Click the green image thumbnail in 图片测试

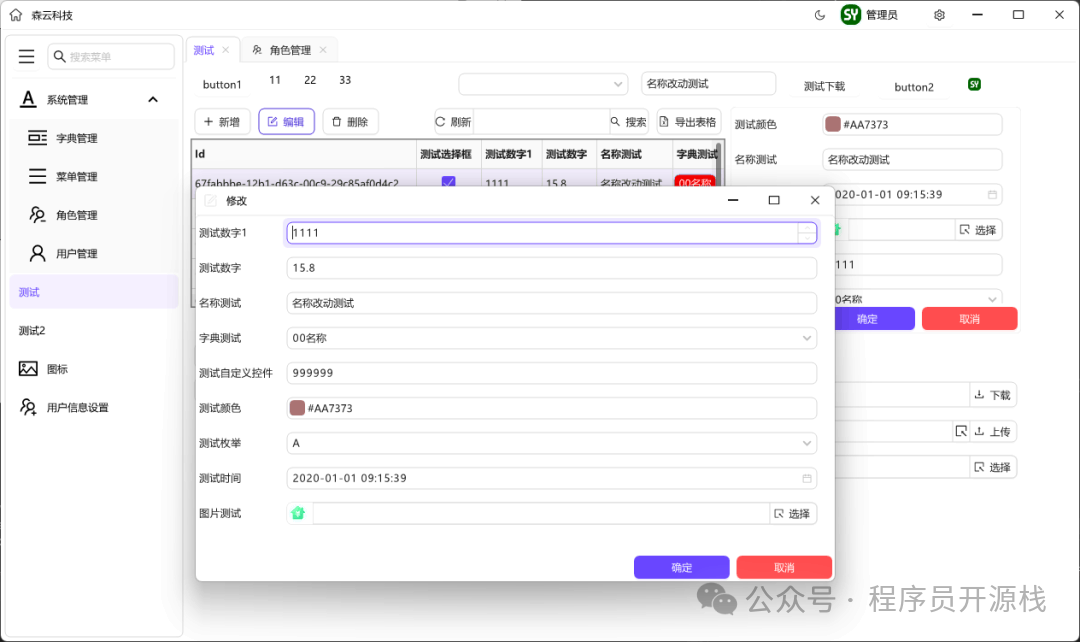[x=298, y=513]
